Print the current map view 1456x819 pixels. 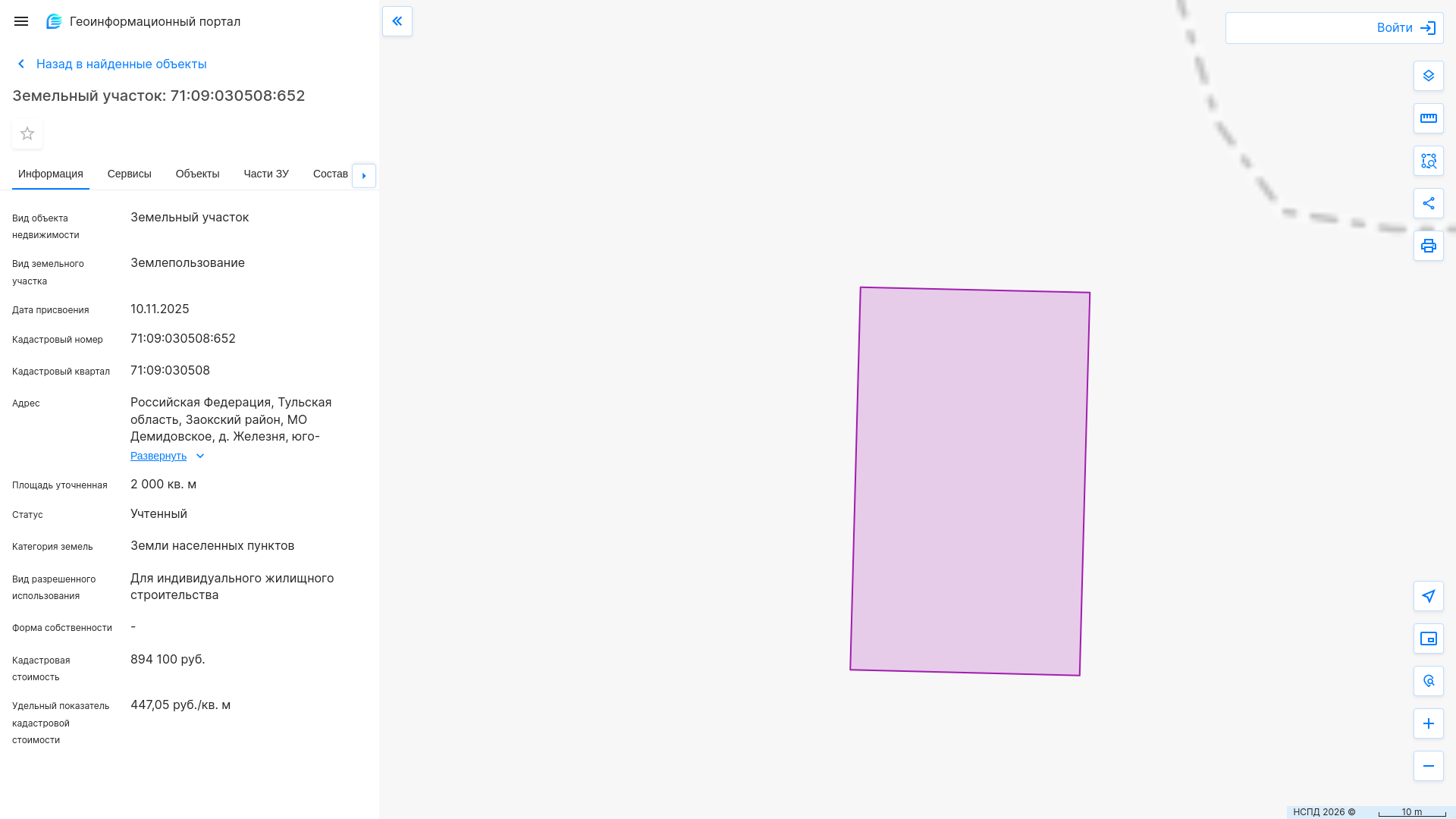pos(1428,246)
